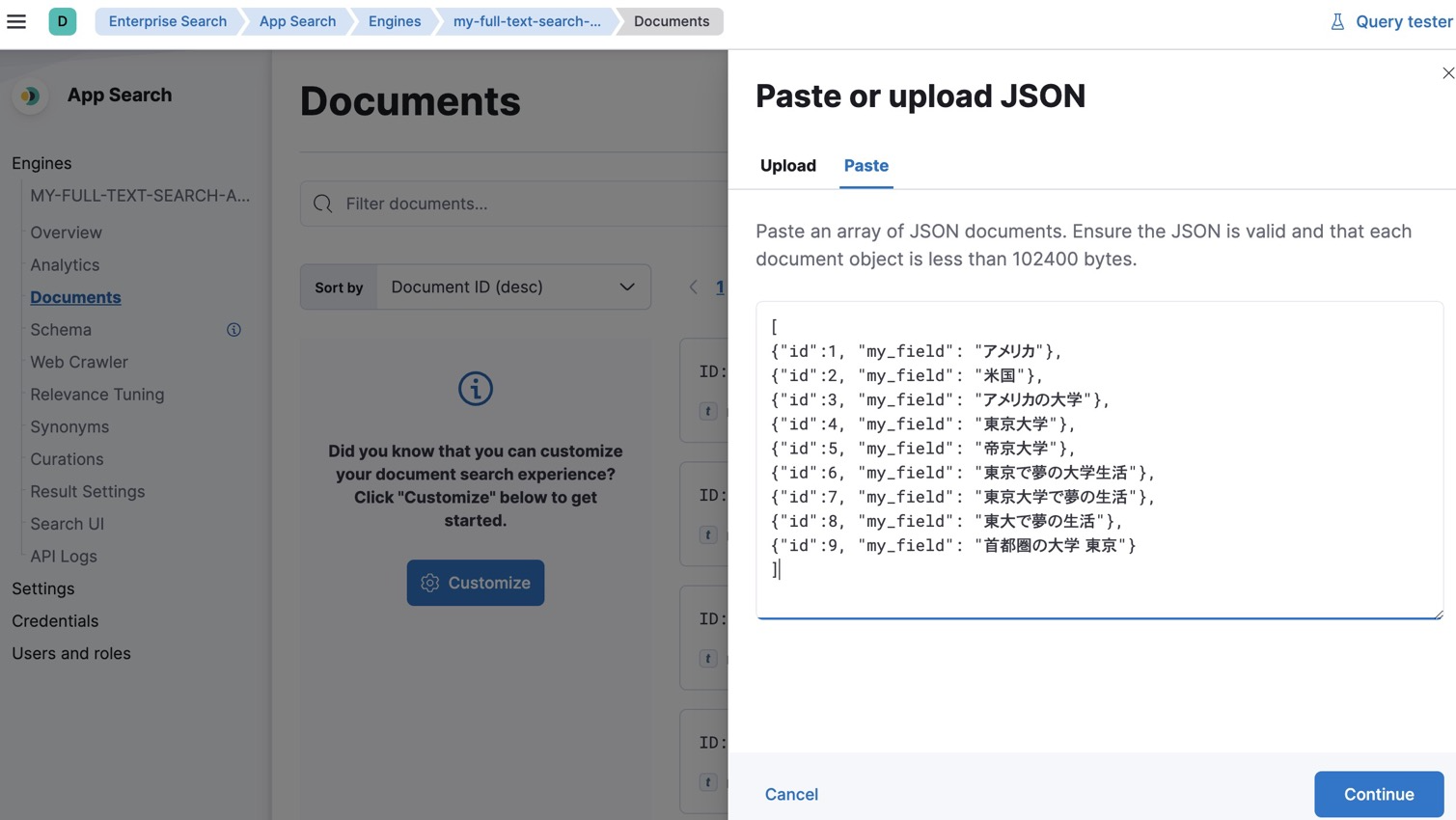Click my-full-text-search breadcrumb

click(x=527, y=21)
